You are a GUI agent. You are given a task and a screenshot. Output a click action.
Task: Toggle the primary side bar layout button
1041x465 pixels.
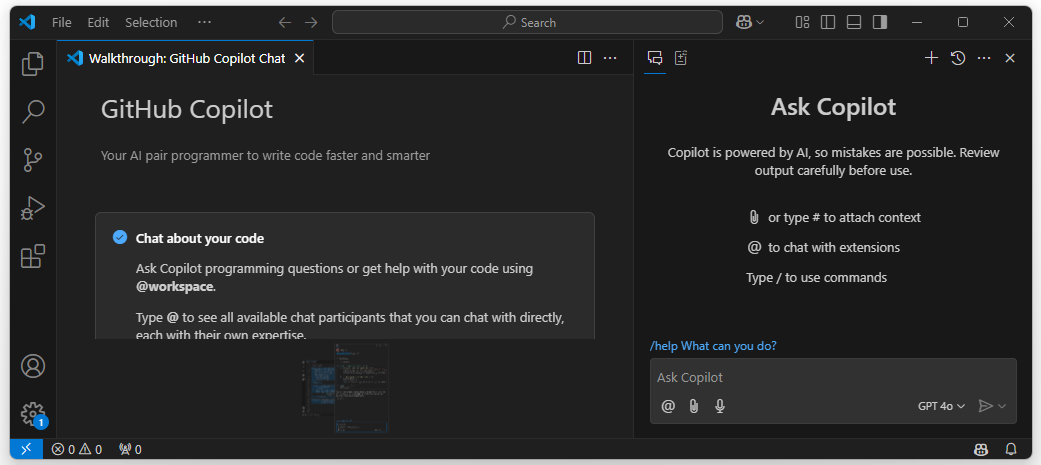click(828, 22)
